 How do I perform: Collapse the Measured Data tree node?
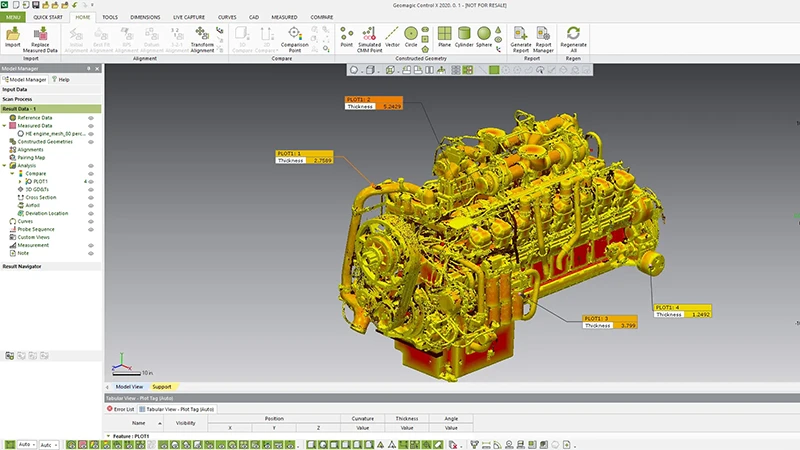(5, 125)
